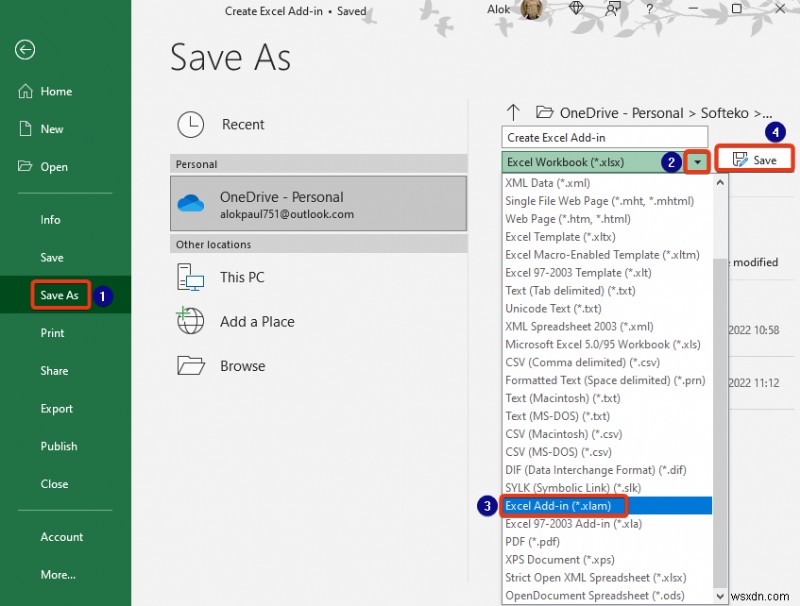Click the scrollbar up arrow in the format list
800x606 pixels.
[x=720, y=182]
